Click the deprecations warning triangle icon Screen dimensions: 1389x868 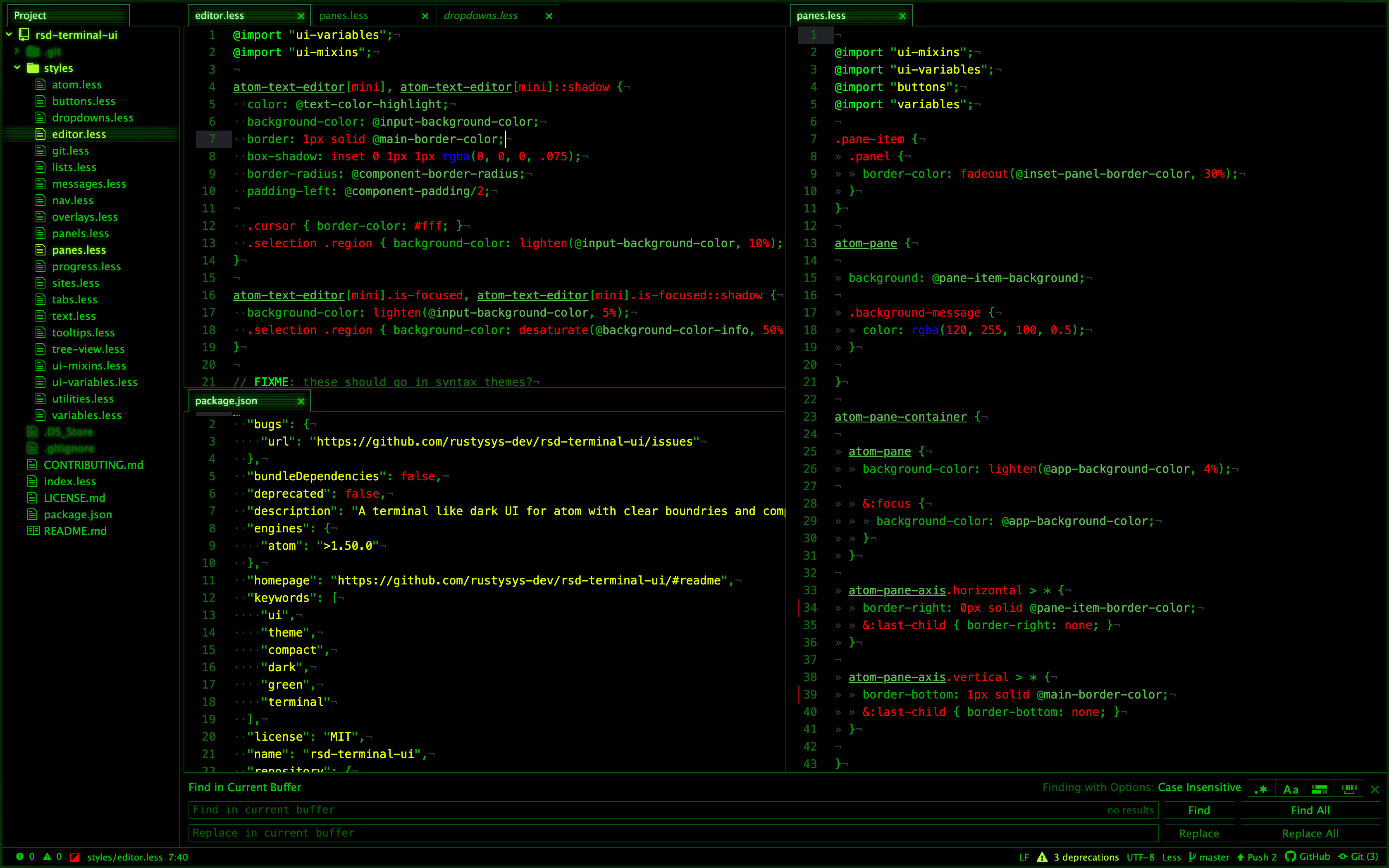[x=1042, y=857]
